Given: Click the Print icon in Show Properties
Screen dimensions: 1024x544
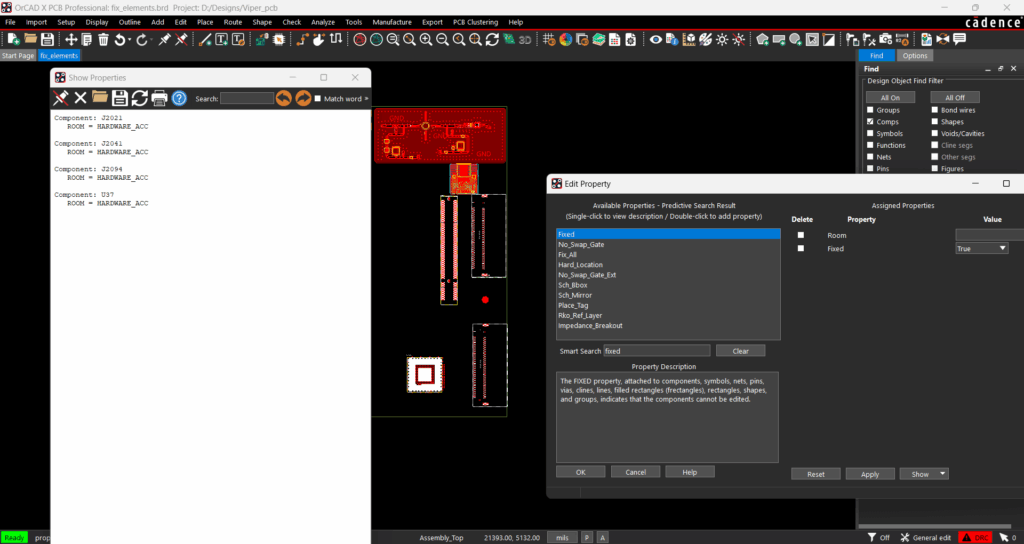Looking at the screenshot, I should point(159,98).
